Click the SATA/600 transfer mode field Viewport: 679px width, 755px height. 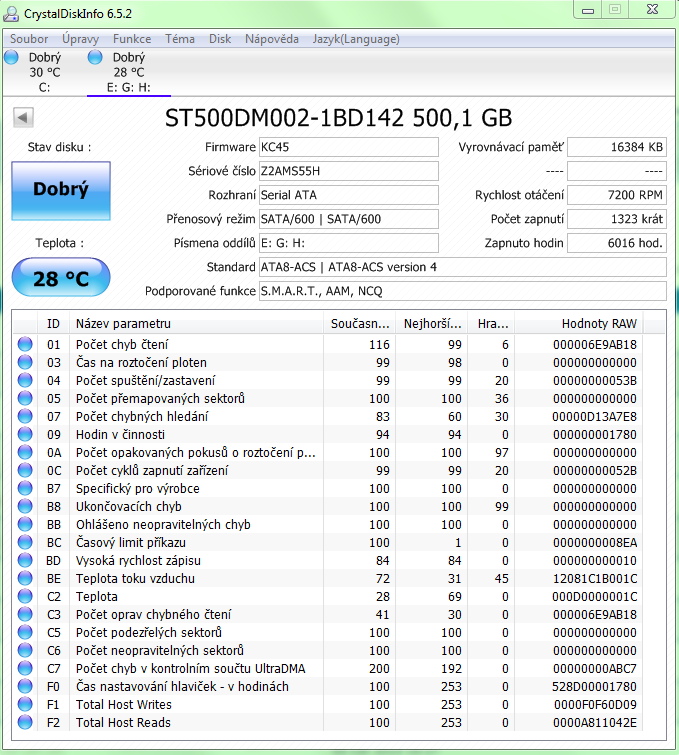(x=349, y=219)
